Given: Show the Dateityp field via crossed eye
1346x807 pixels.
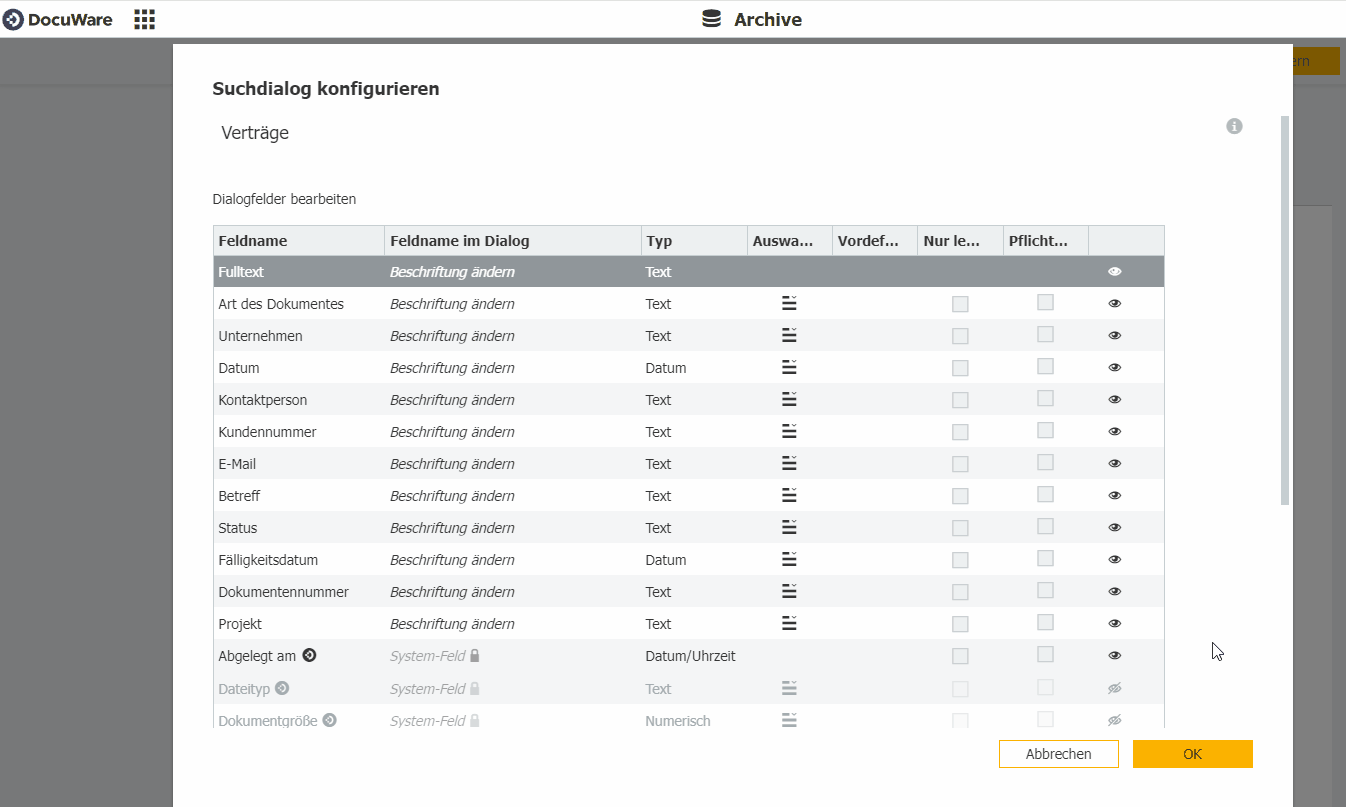Looking at the screenshot, I should (x=1115, y=688).
